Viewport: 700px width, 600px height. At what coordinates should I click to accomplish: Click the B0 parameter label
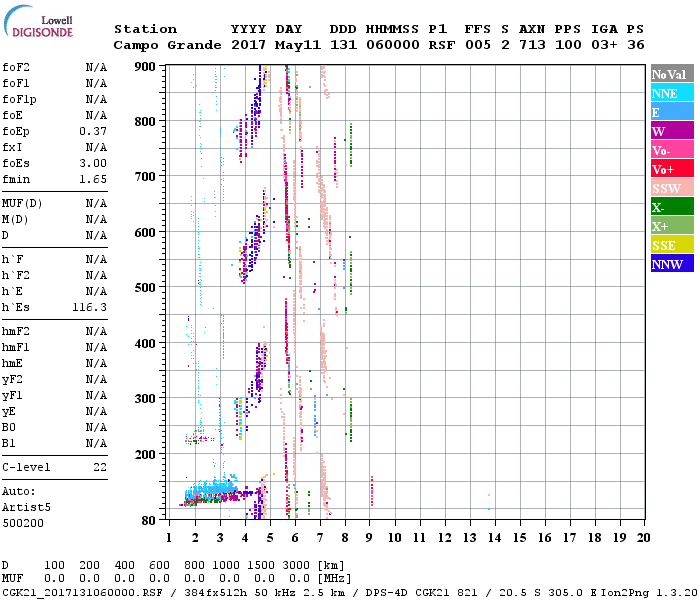[x=9, y=427]
